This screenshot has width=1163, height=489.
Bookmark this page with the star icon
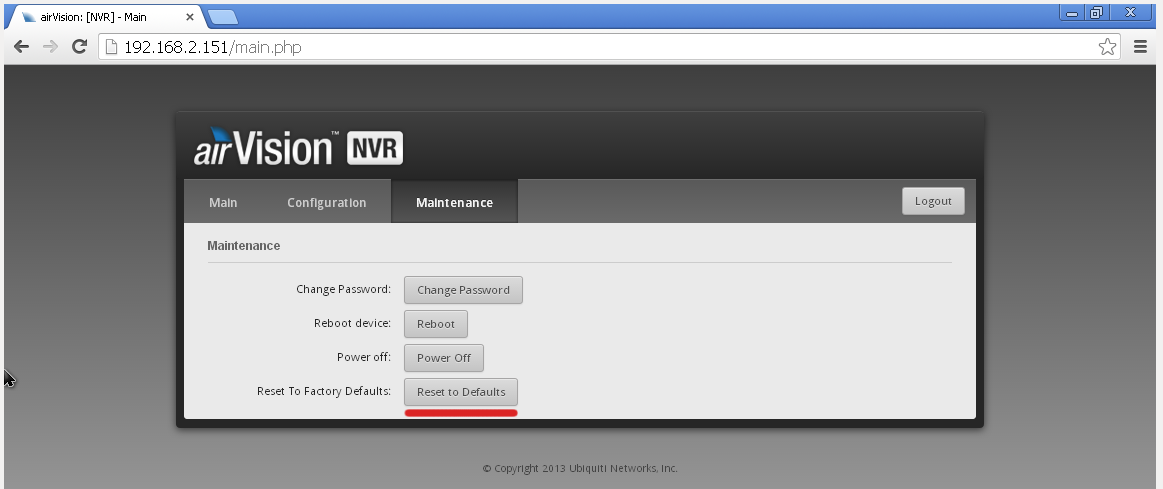pos(1107,47)
